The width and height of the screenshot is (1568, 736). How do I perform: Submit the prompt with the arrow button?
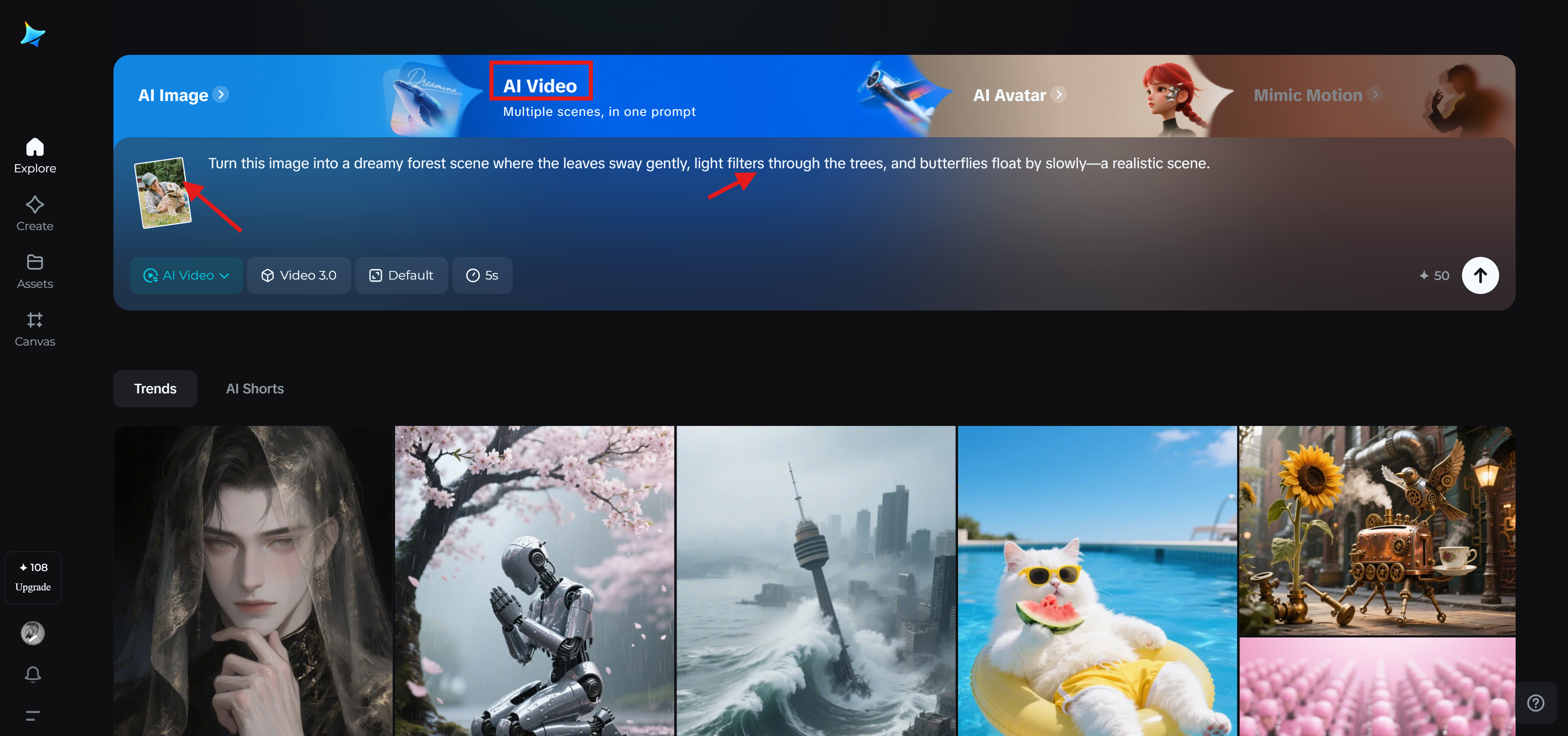[x=1480, y=275]
